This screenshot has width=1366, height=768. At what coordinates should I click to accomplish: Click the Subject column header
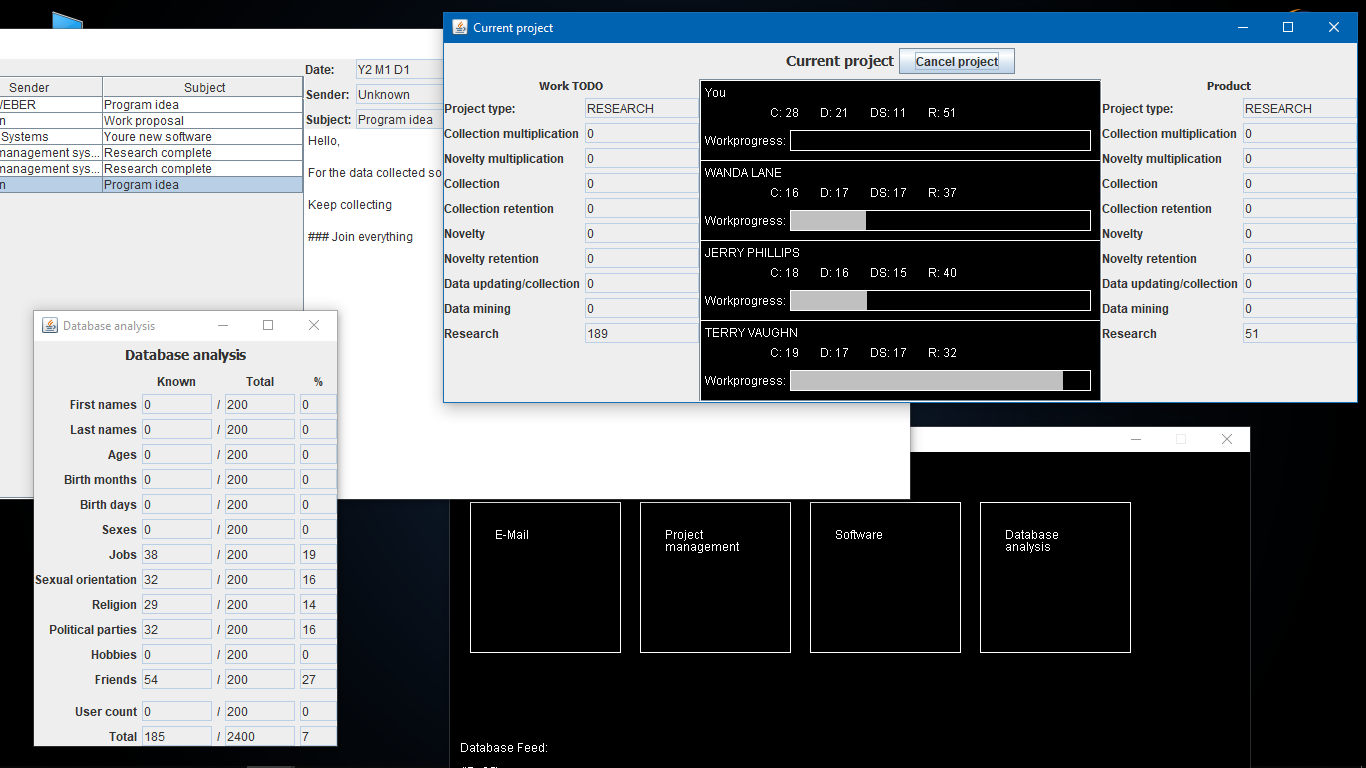click(204, 88)
